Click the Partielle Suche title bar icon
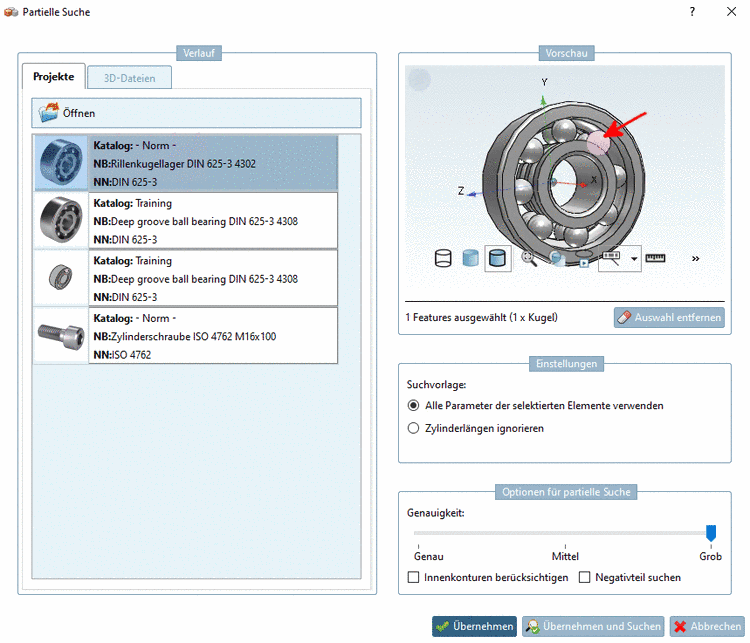 [11, 12]
